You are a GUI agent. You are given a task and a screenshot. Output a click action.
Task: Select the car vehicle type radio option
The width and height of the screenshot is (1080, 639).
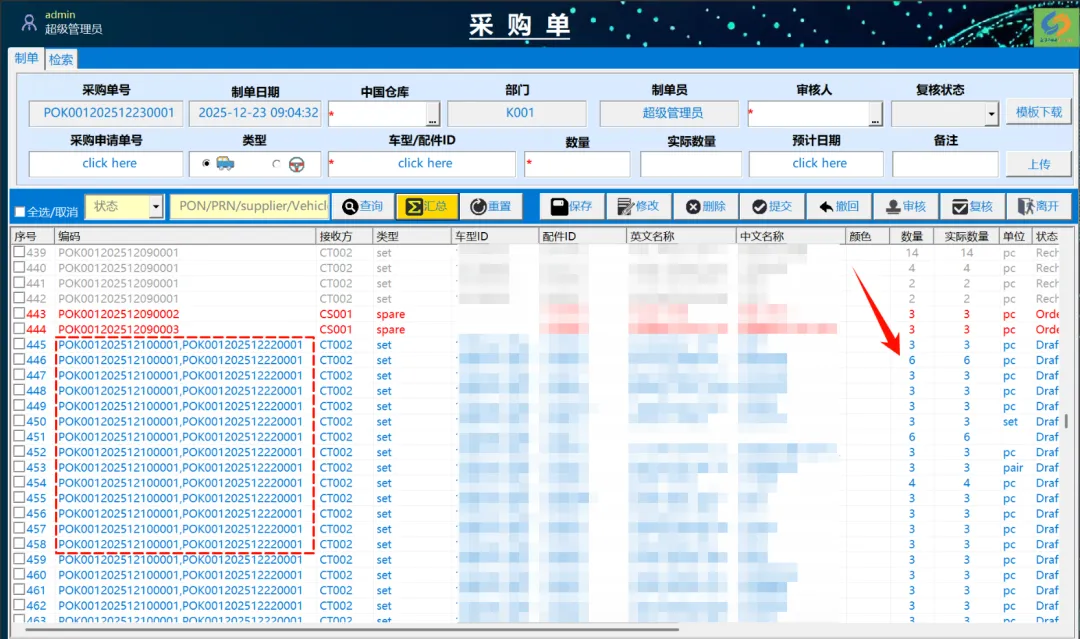coord(206,164)
